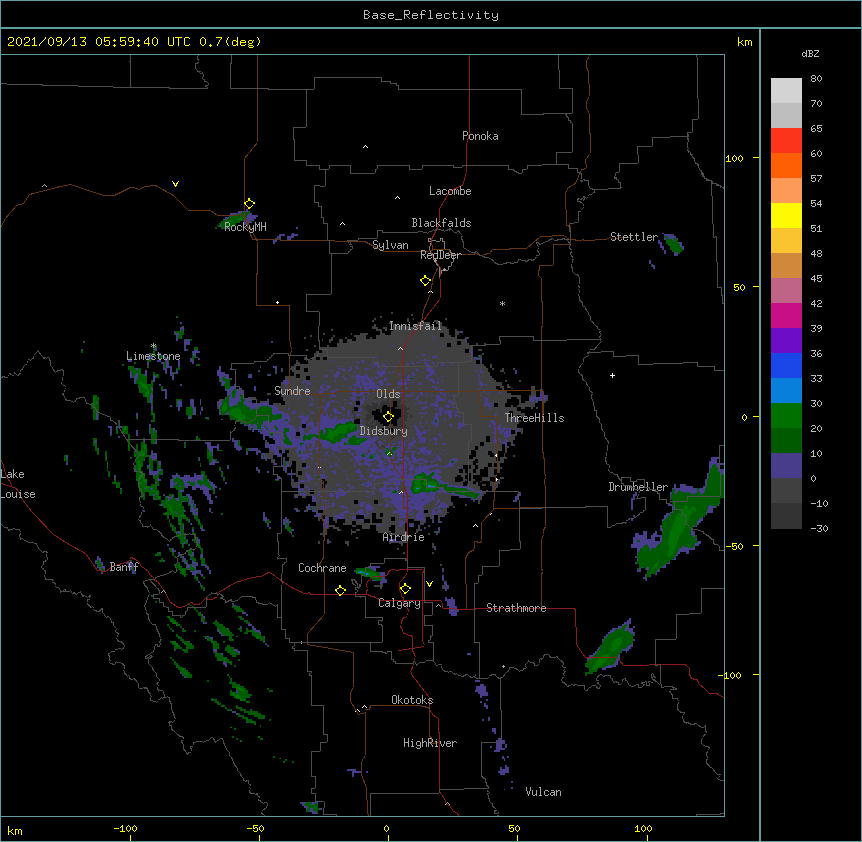The width and height of the screenshot is (862, 842).
Task: Click the Sylvan label
Action: [x=390, y=245]
